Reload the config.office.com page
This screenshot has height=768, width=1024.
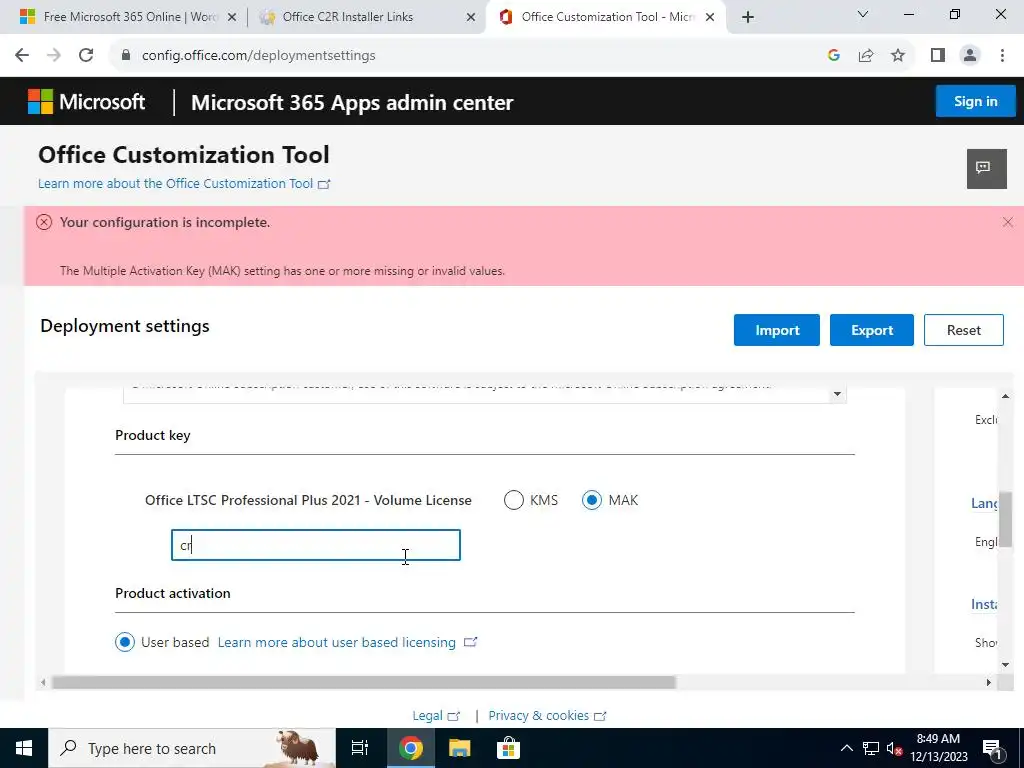click(x=86, y=55)
